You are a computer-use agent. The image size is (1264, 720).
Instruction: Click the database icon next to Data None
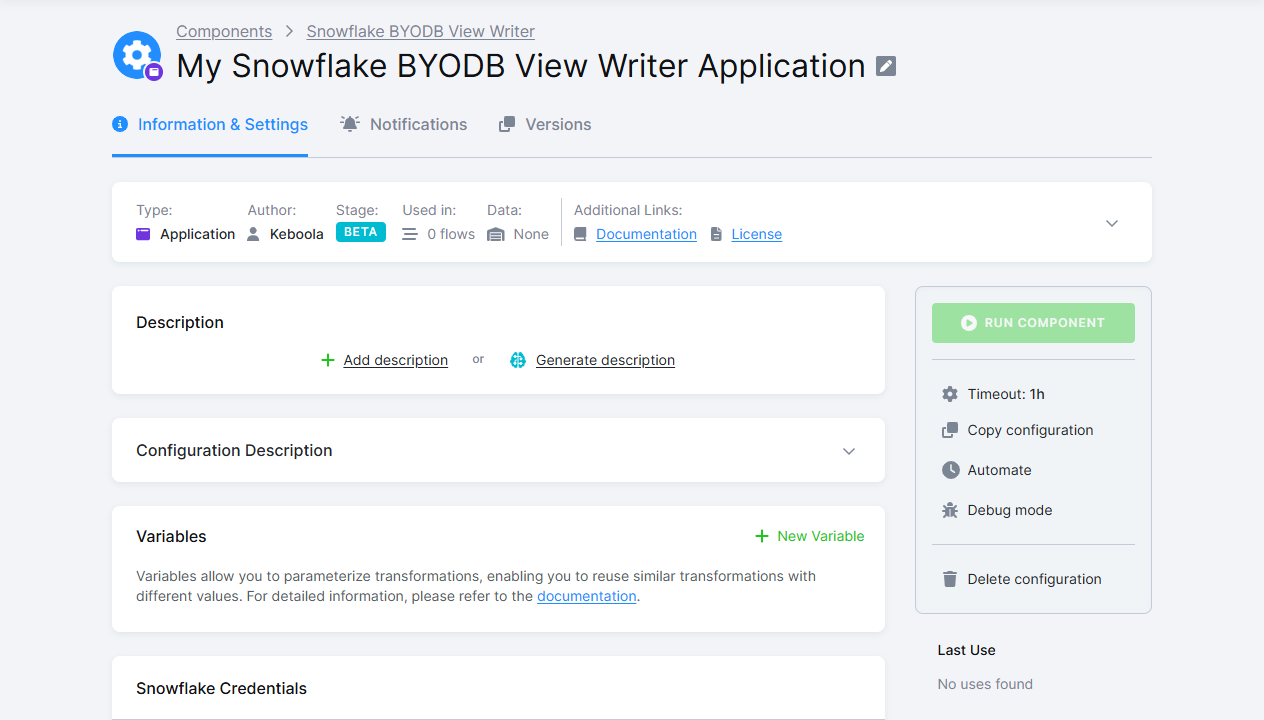[495, 233]
